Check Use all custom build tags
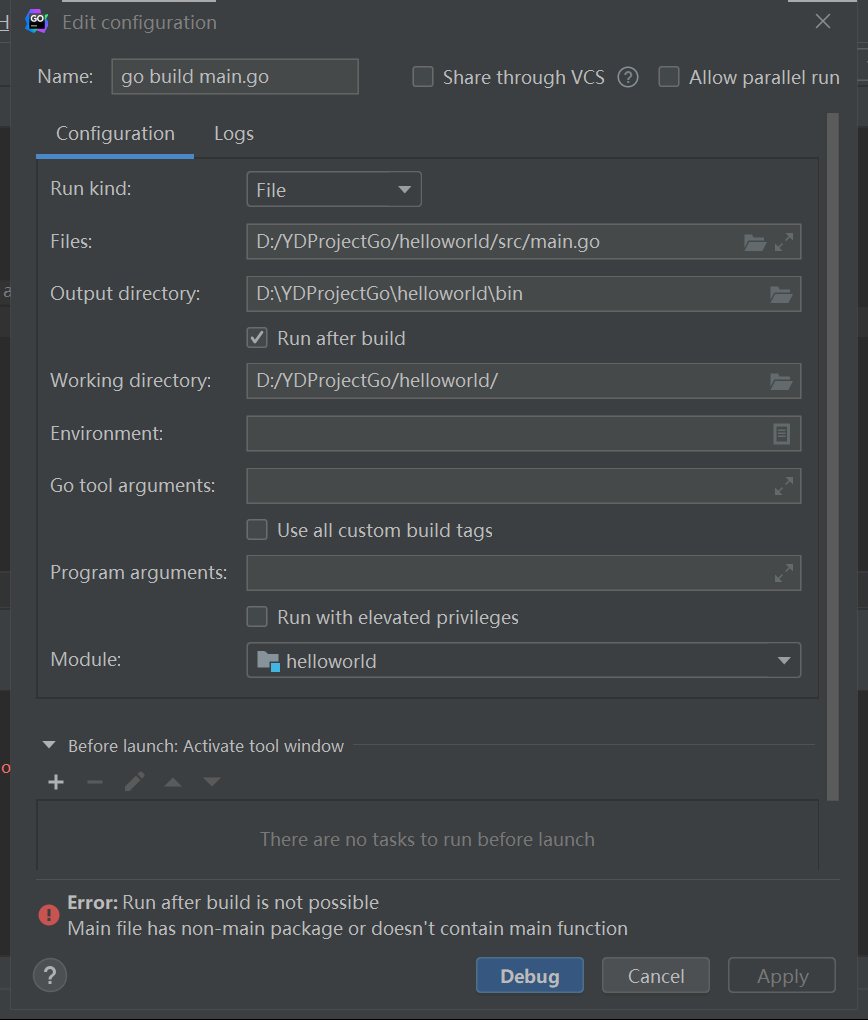The image size is (868, 1020). (x=257, y=530)
